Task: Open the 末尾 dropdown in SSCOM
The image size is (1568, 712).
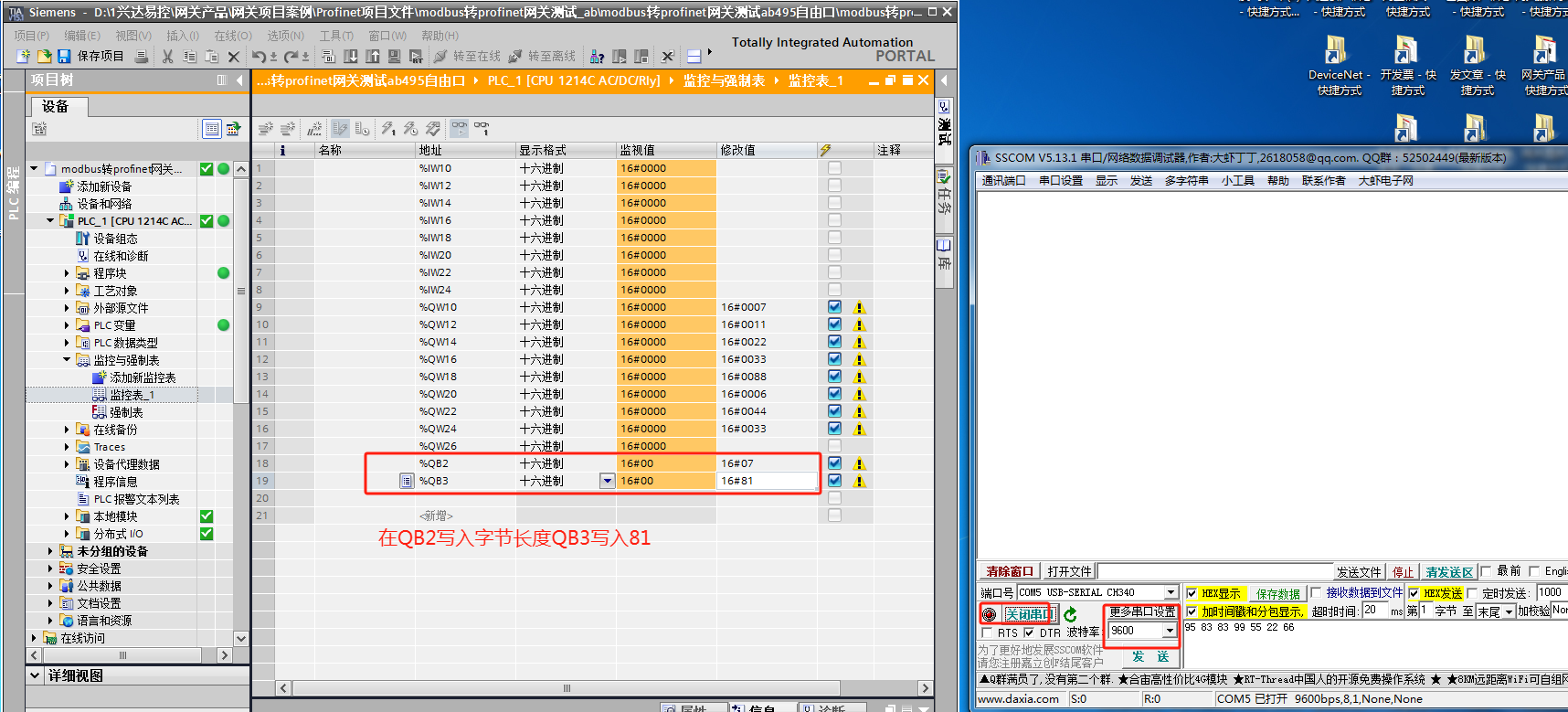Action: click(1509, 611)
